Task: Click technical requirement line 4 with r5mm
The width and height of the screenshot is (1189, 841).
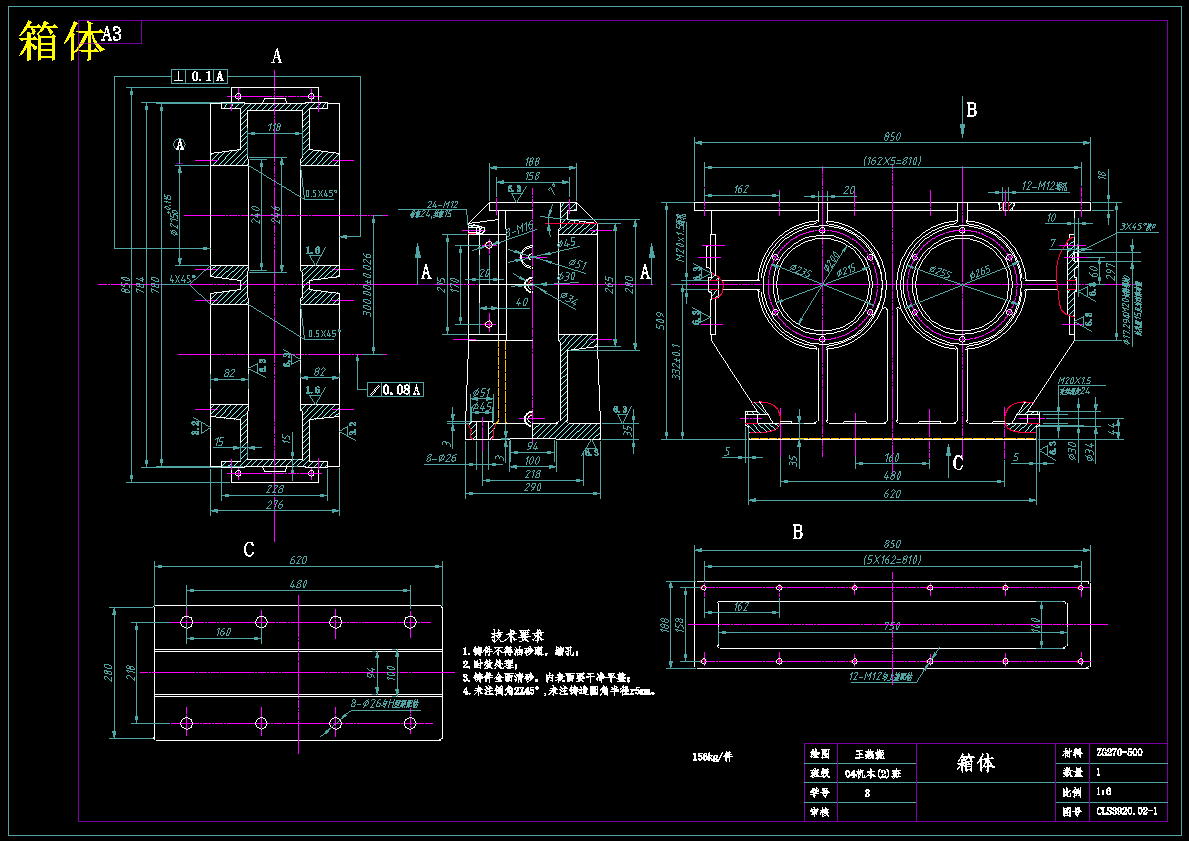Action: click(x=559, y=692)
